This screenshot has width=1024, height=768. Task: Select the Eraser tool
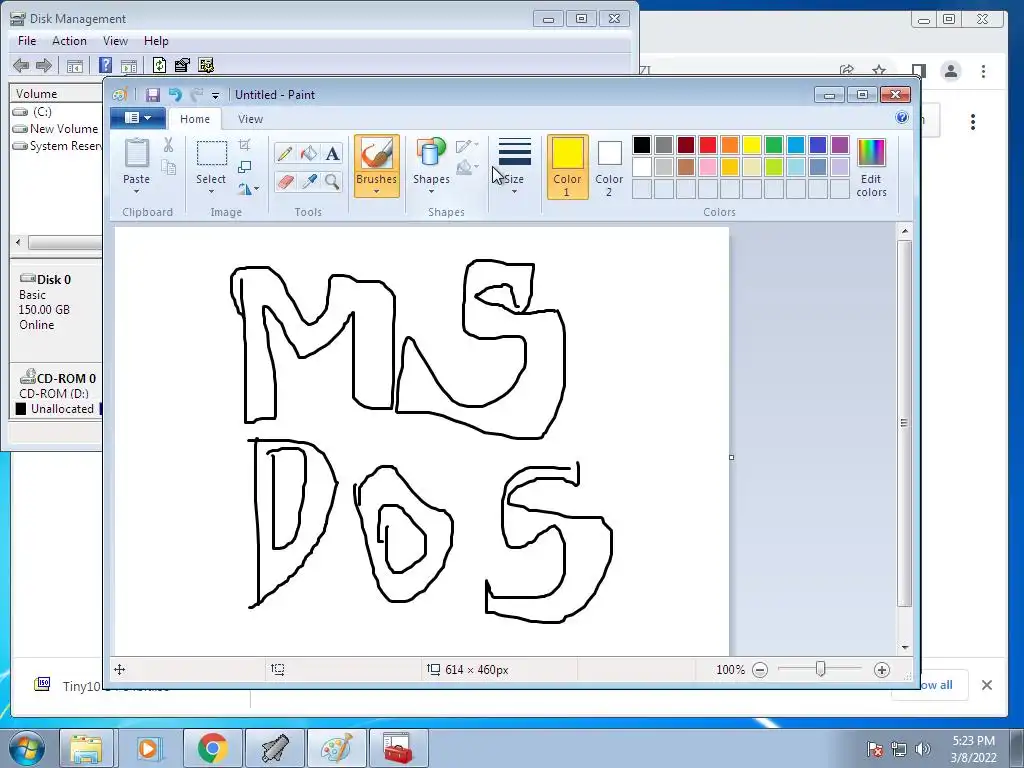coord(285,181)
